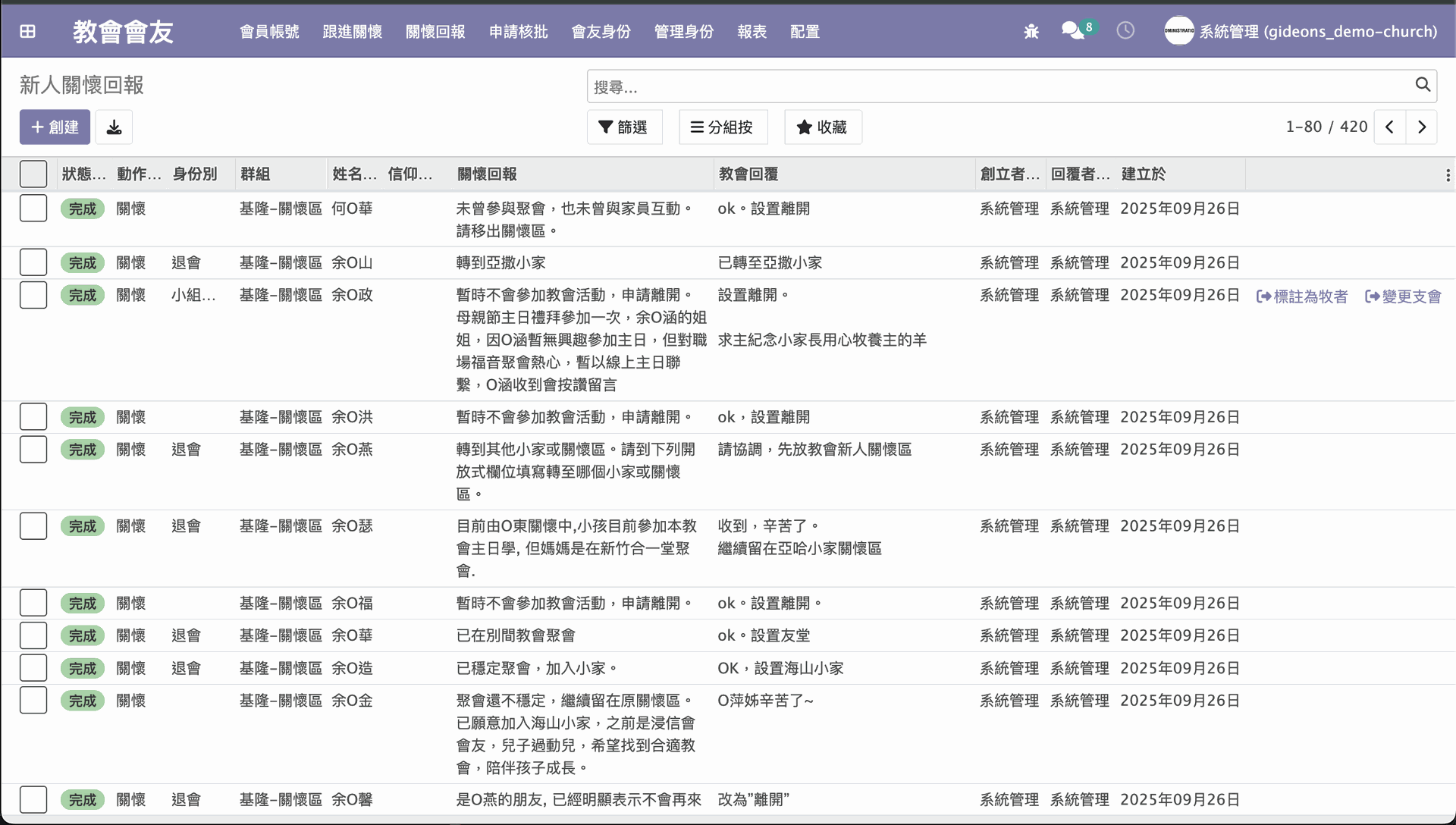
Task: Check the row for 何O華
Action: tap(33, 208)
